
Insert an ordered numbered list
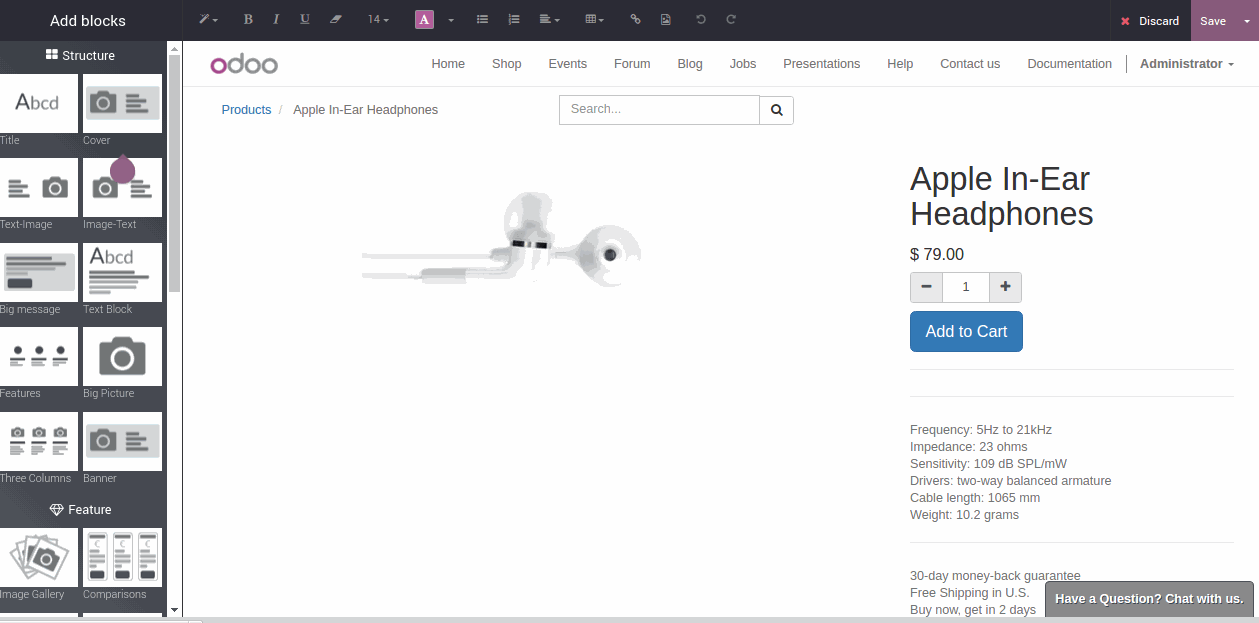tap(514, 20)
